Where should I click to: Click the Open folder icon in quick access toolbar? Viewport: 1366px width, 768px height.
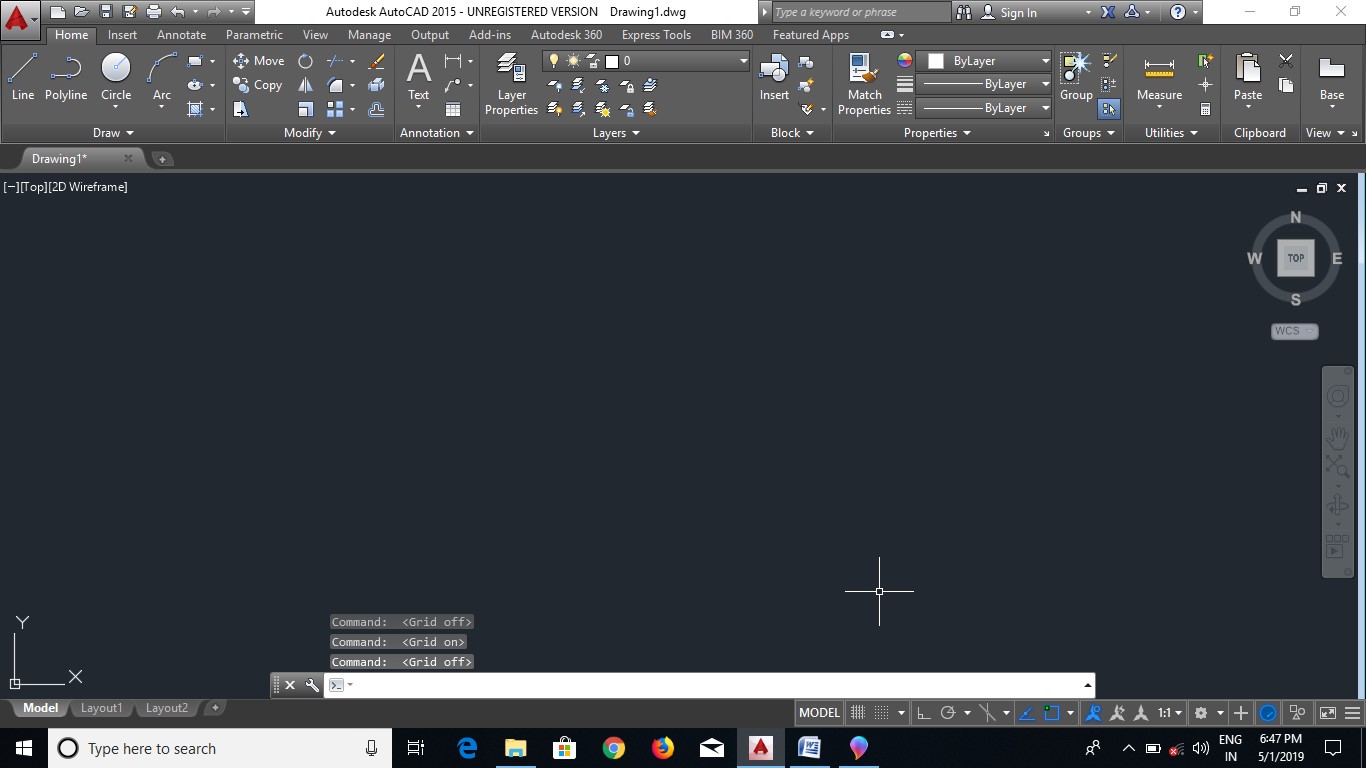(x=81, y=12)
